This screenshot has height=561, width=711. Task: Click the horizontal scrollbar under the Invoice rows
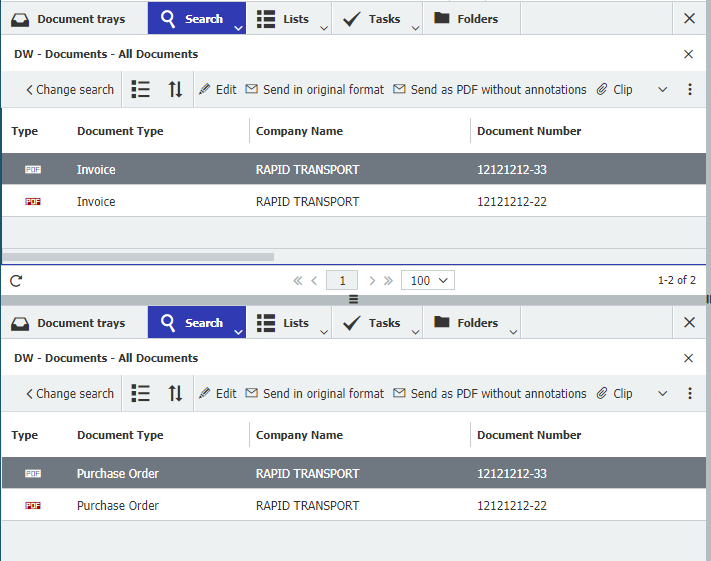(x=138, y=256)
